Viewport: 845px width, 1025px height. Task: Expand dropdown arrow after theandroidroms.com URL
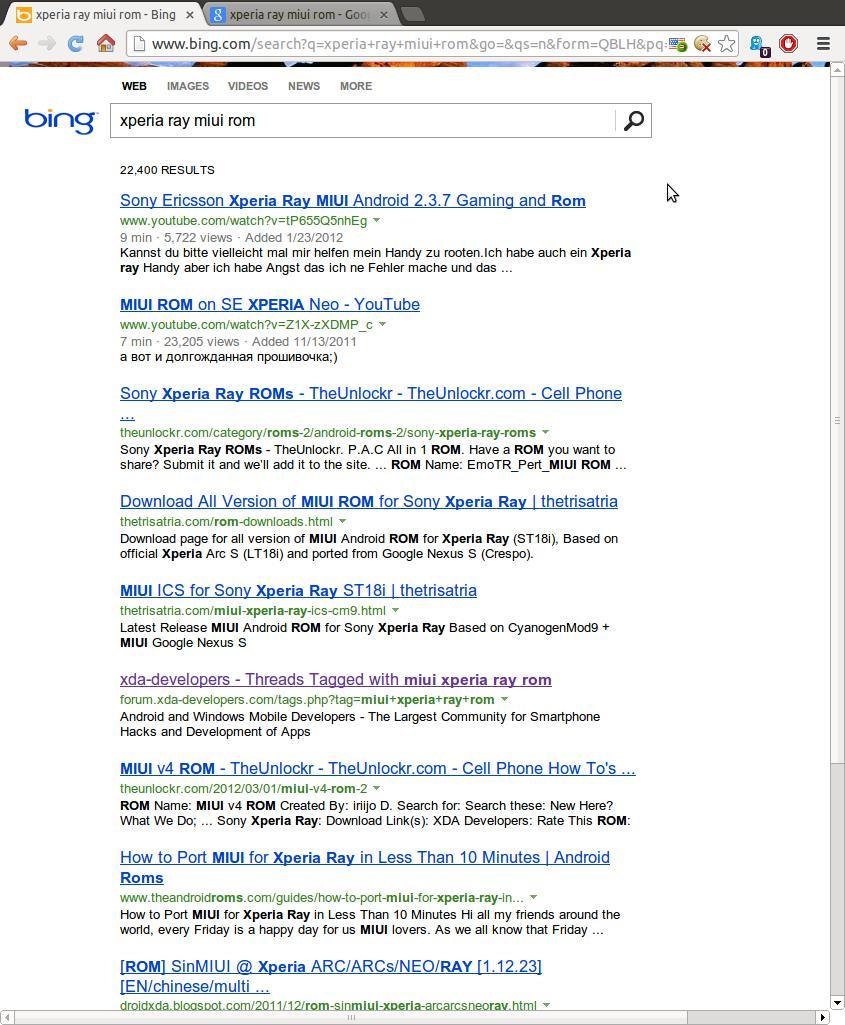pos(533,897)
